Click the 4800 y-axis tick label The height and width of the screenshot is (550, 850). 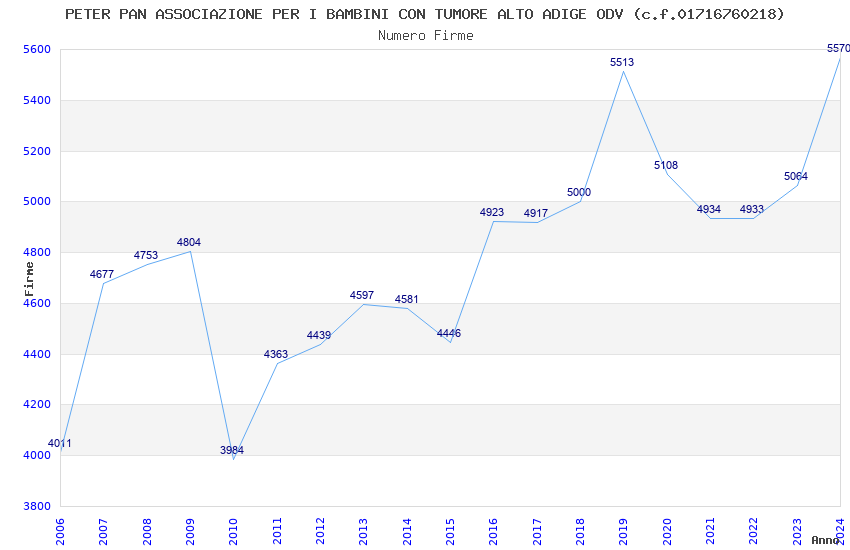pyautogui.click(x=37, y=253)
